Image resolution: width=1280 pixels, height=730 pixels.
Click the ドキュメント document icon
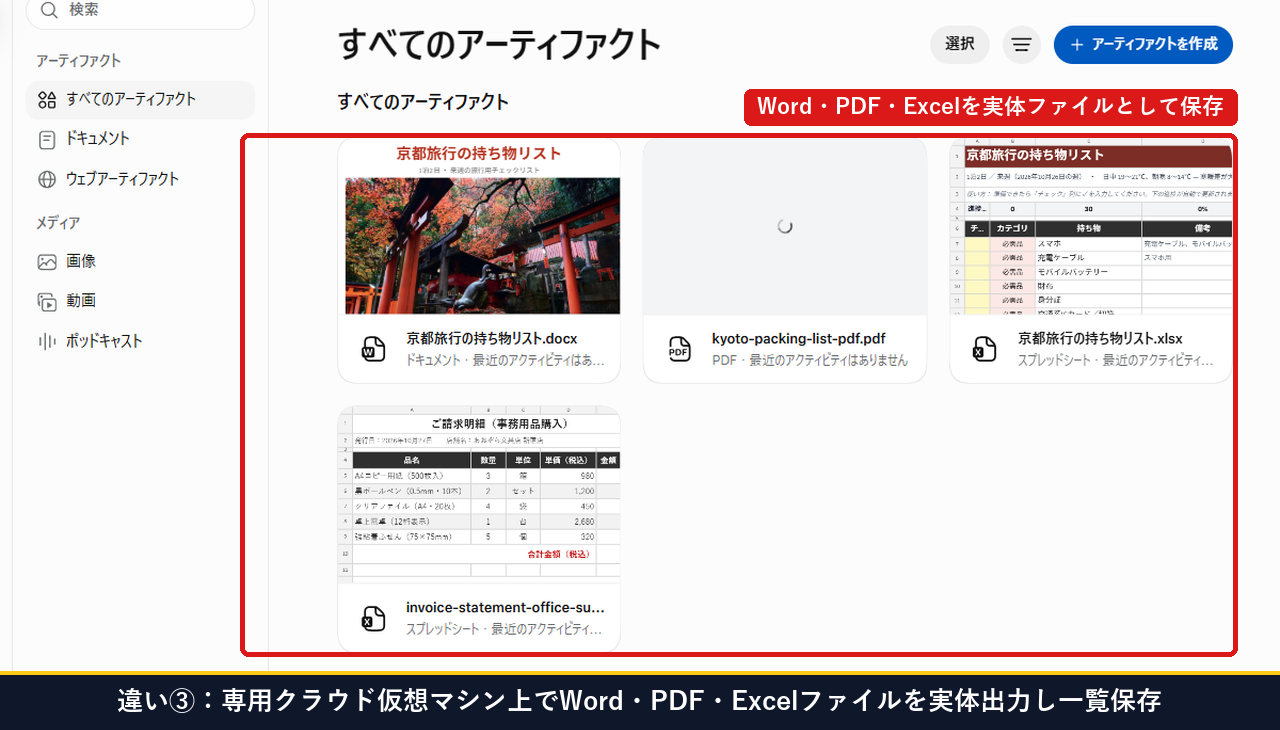tap(47, 139)
